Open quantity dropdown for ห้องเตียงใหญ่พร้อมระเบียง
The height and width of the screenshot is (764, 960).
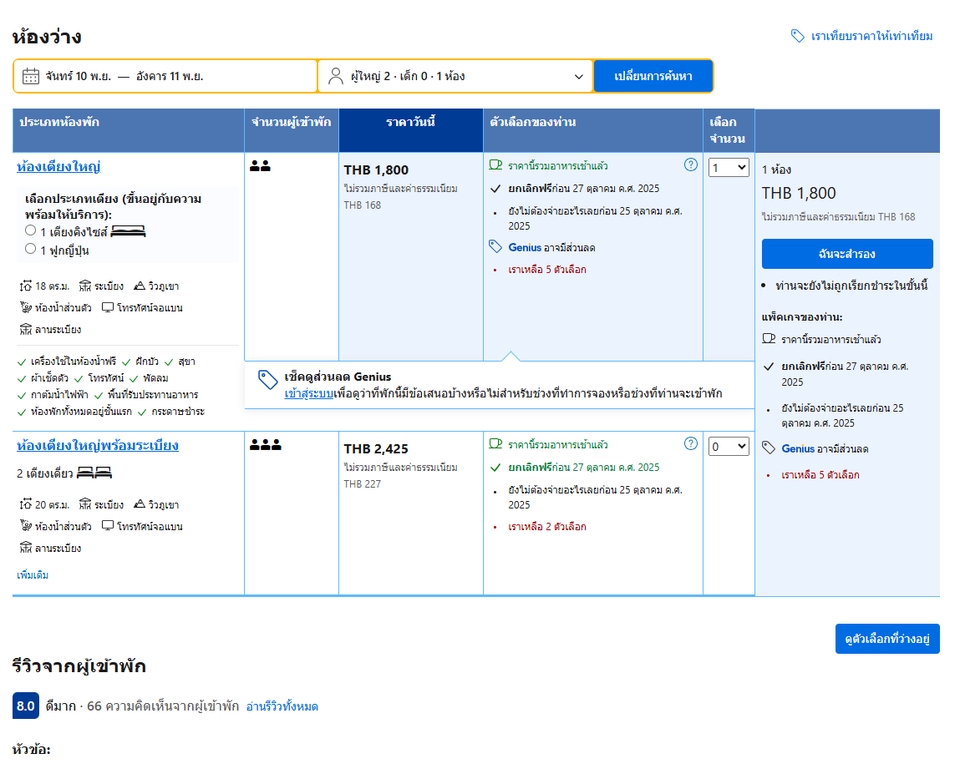(x=728, y=447)
